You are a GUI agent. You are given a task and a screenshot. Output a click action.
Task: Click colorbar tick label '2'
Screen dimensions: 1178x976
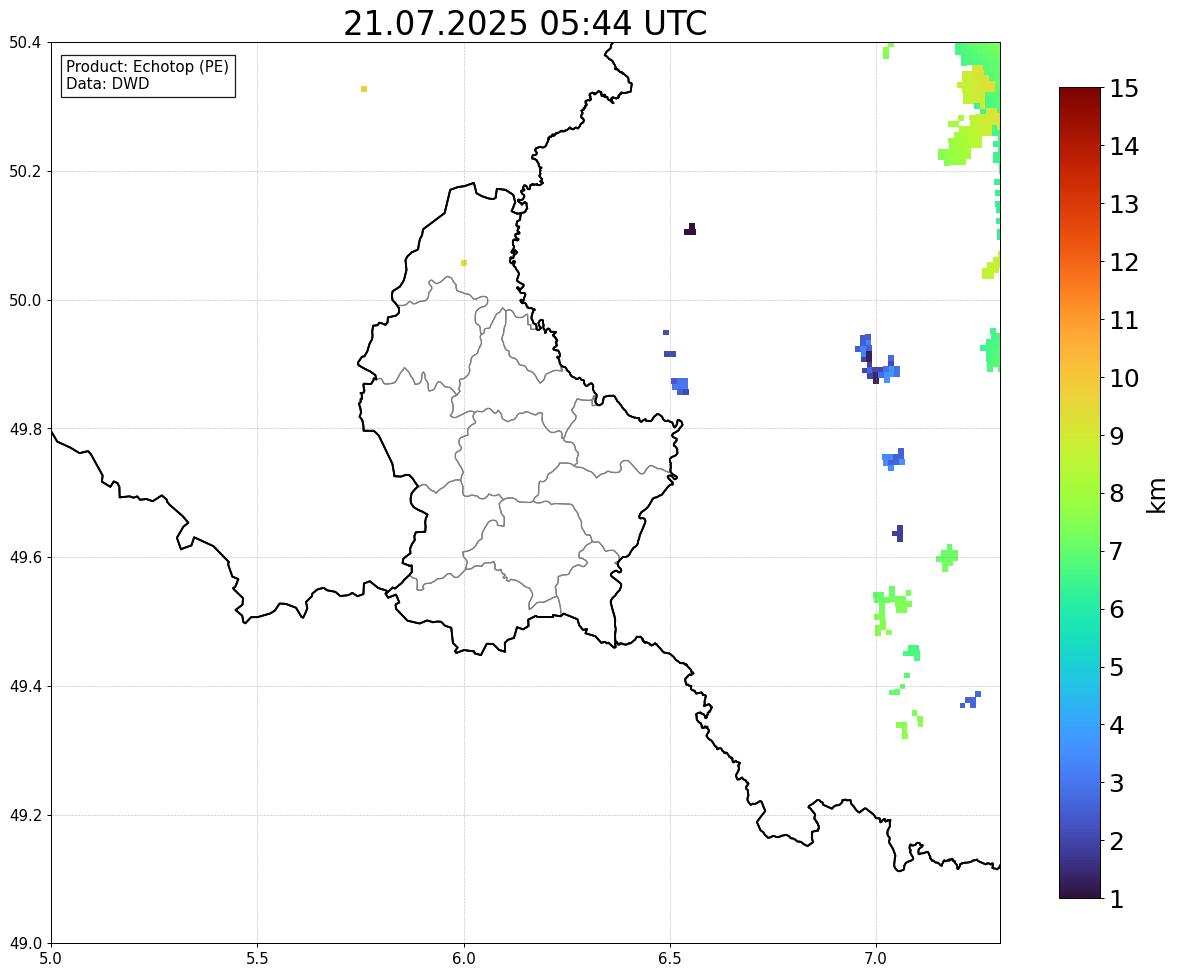click(x=1116, y=840)
